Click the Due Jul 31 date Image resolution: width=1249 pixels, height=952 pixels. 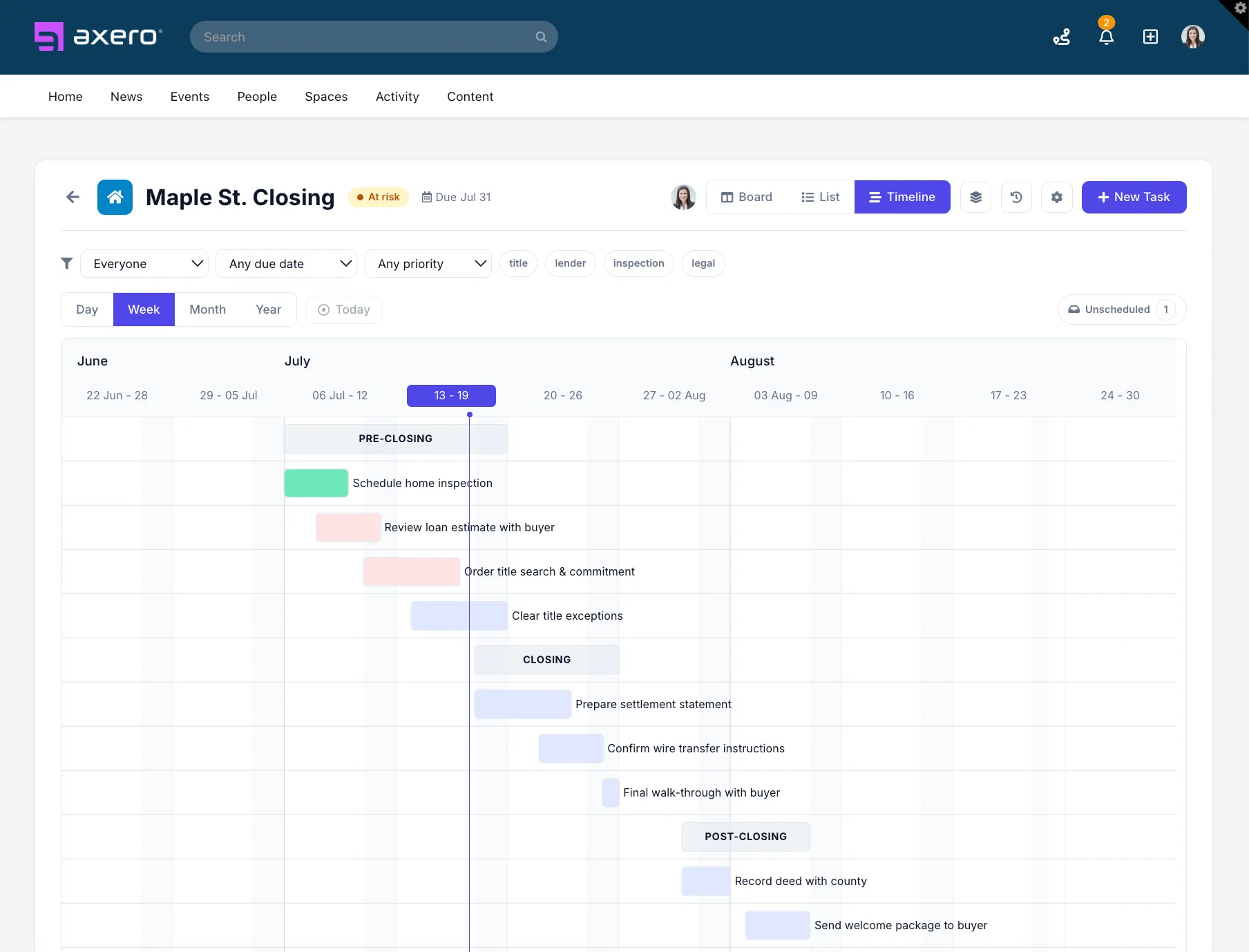click(x=457, y=197)
